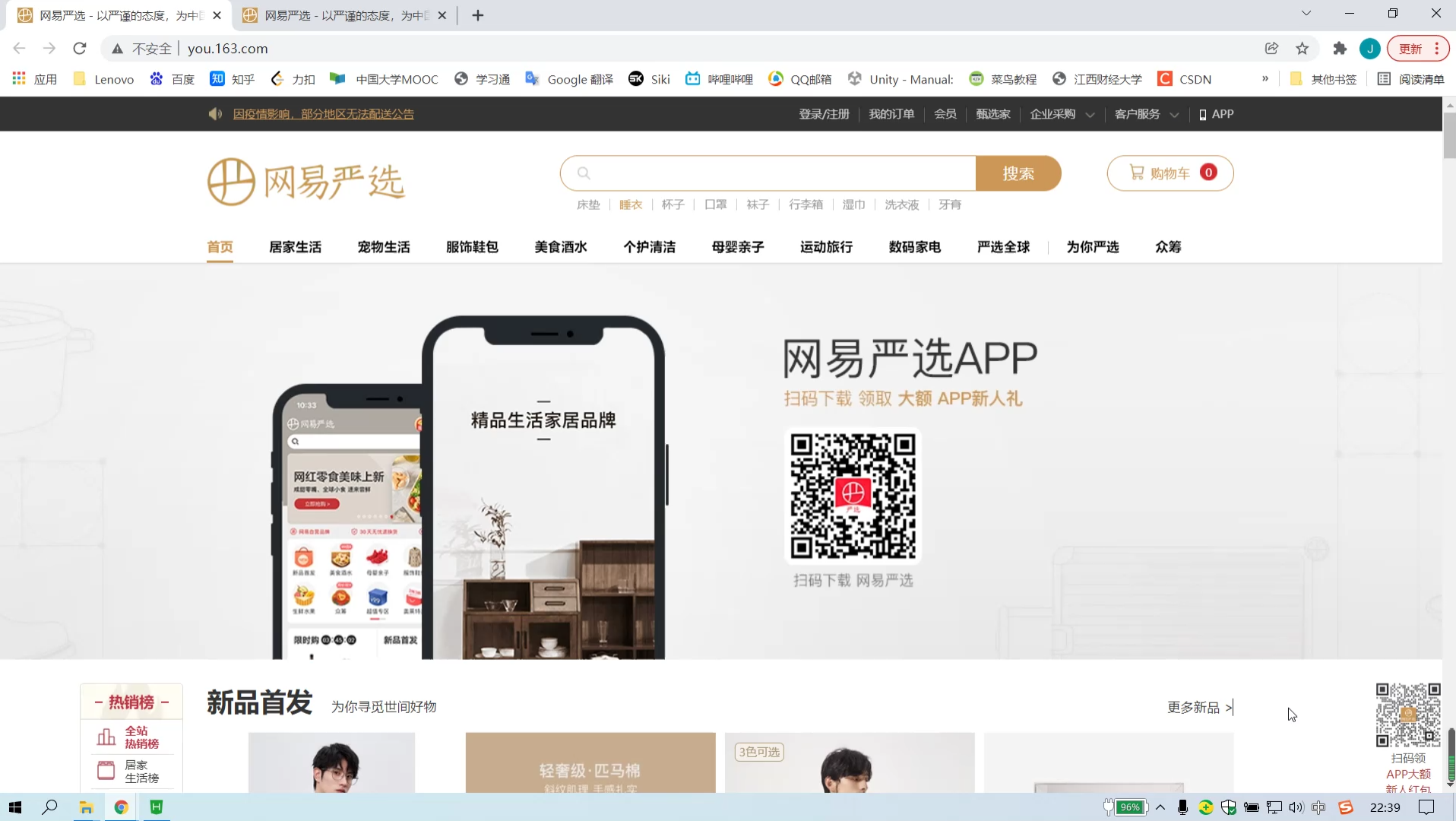Viewport: 1456px width, 821px height.
Task: Open the Google 翻译 bookmark
Action: (569, 79)
